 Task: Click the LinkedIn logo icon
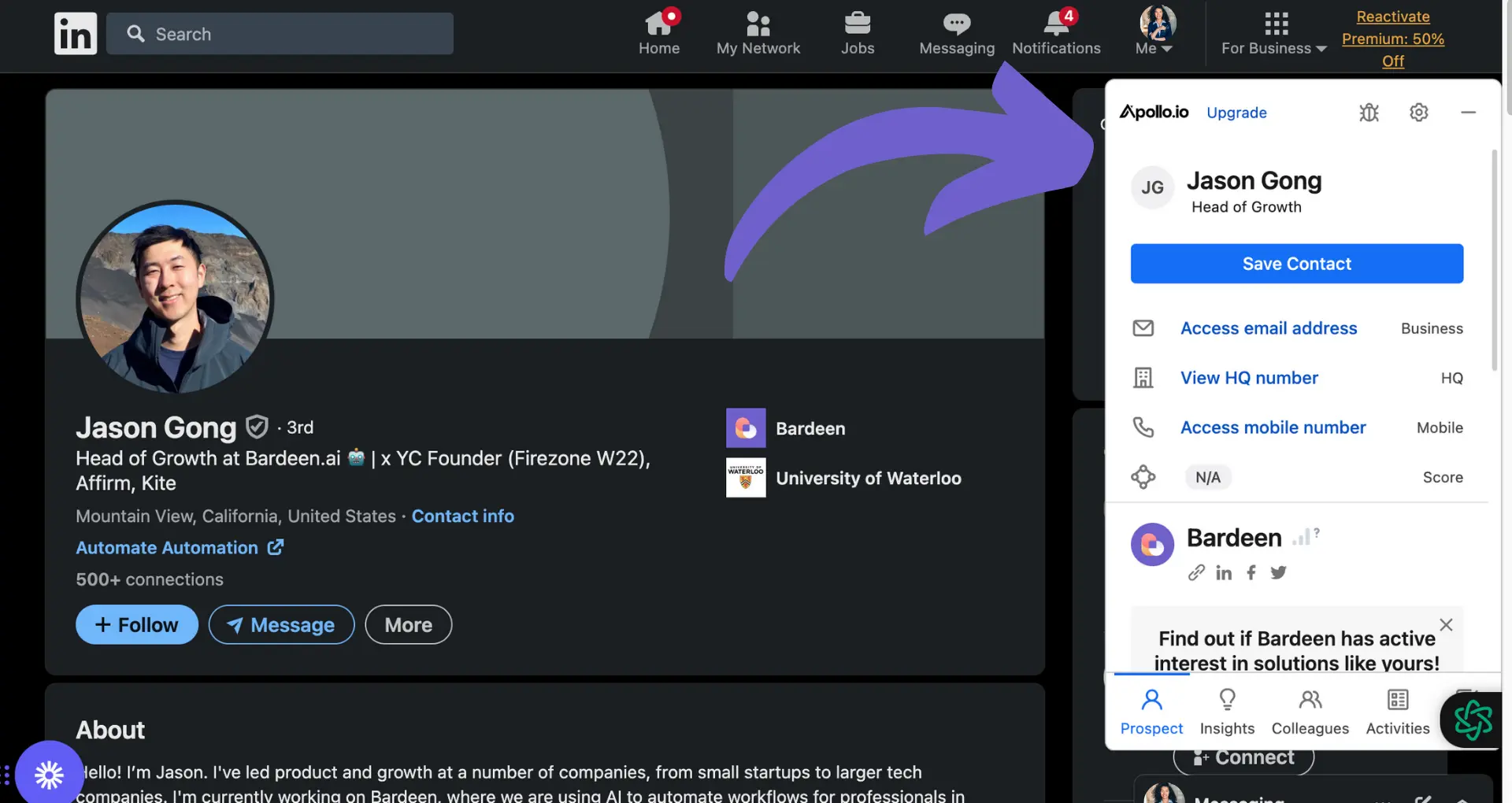click(x=76, y=34)
